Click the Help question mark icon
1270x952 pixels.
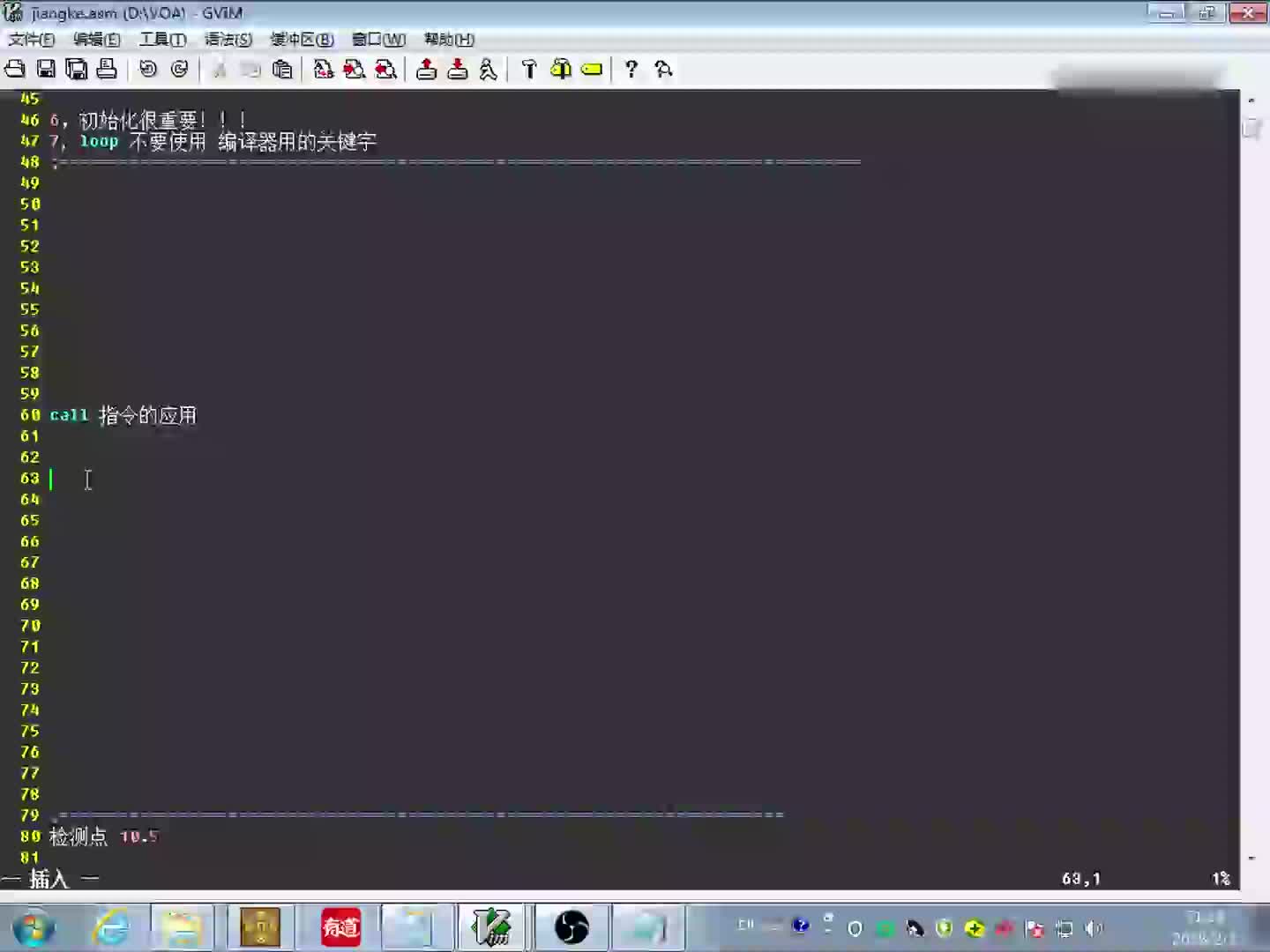pos(631,69)
